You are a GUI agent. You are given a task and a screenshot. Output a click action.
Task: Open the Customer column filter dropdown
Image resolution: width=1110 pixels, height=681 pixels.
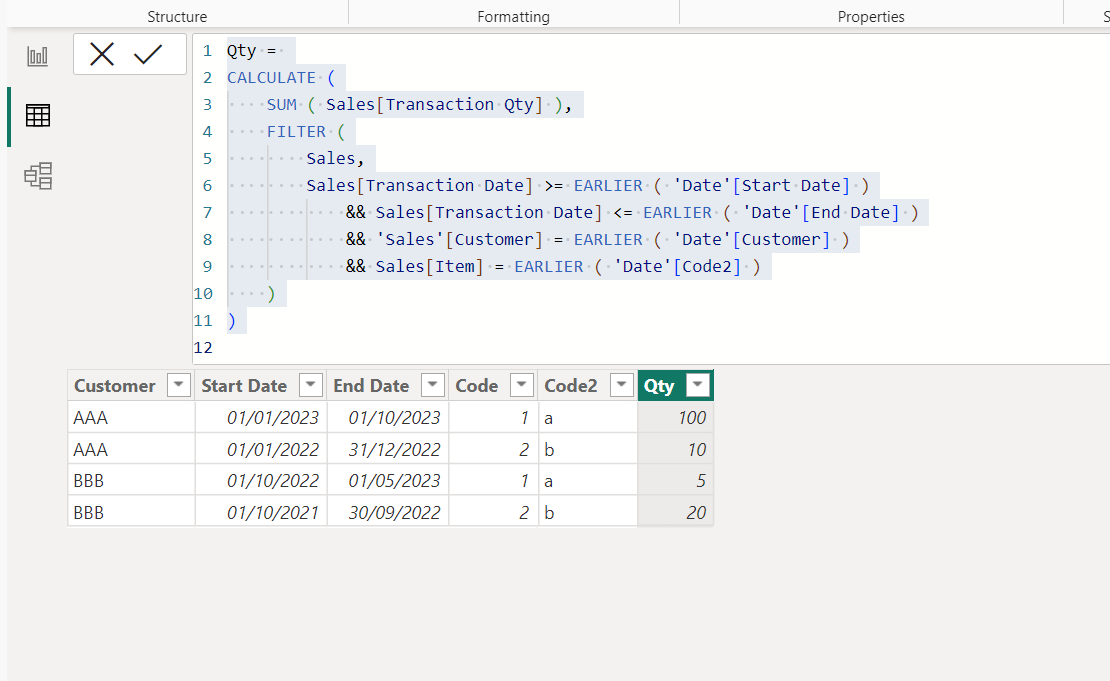click(x=178, y=385)
